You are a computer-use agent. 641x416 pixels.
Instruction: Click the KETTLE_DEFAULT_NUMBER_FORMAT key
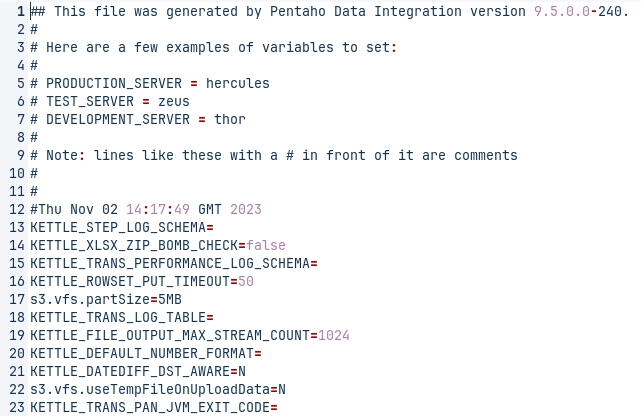(x=142, y=353)
